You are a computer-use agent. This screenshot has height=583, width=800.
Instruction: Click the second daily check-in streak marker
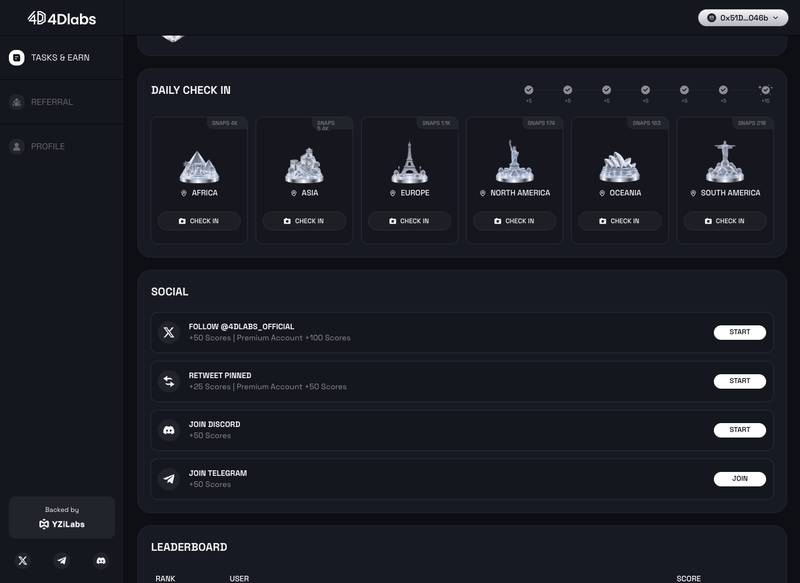coord(567,90)
